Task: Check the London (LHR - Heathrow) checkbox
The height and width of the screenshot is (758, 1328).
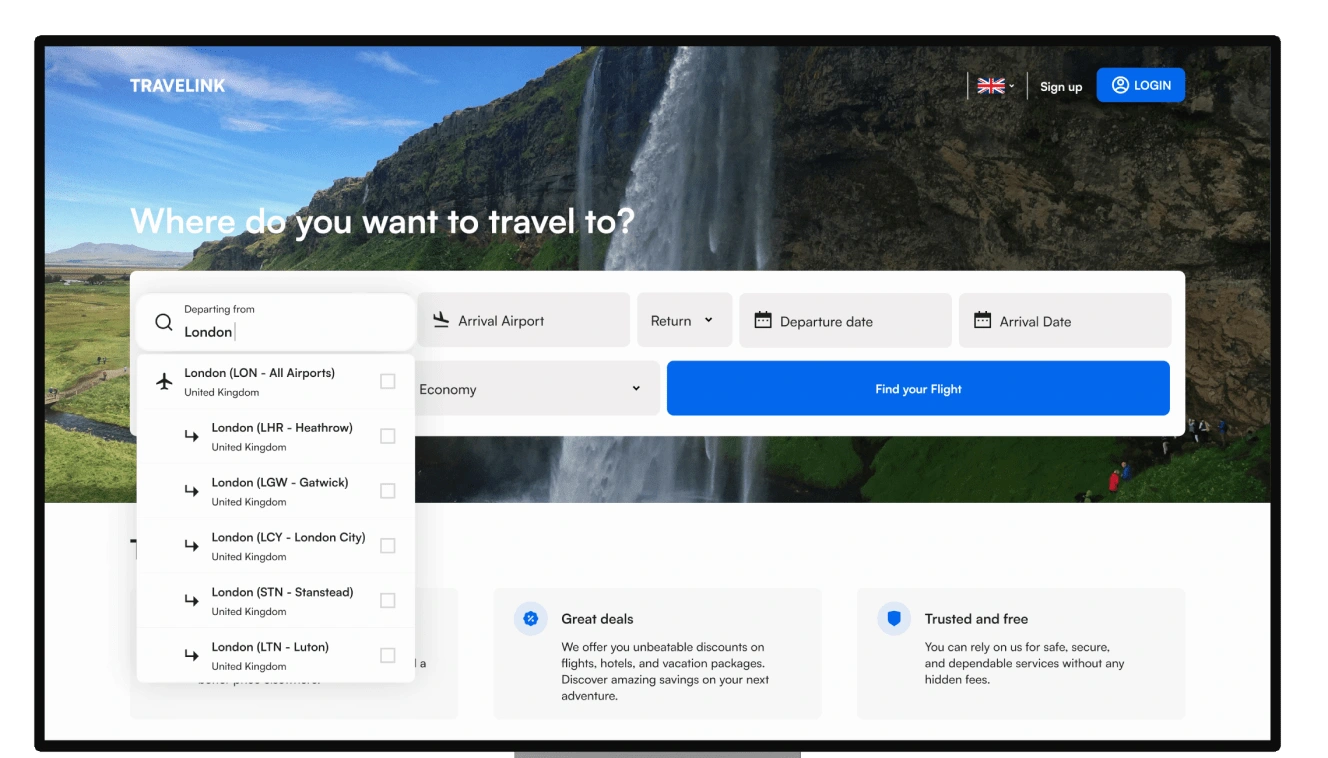Action: 388,436
